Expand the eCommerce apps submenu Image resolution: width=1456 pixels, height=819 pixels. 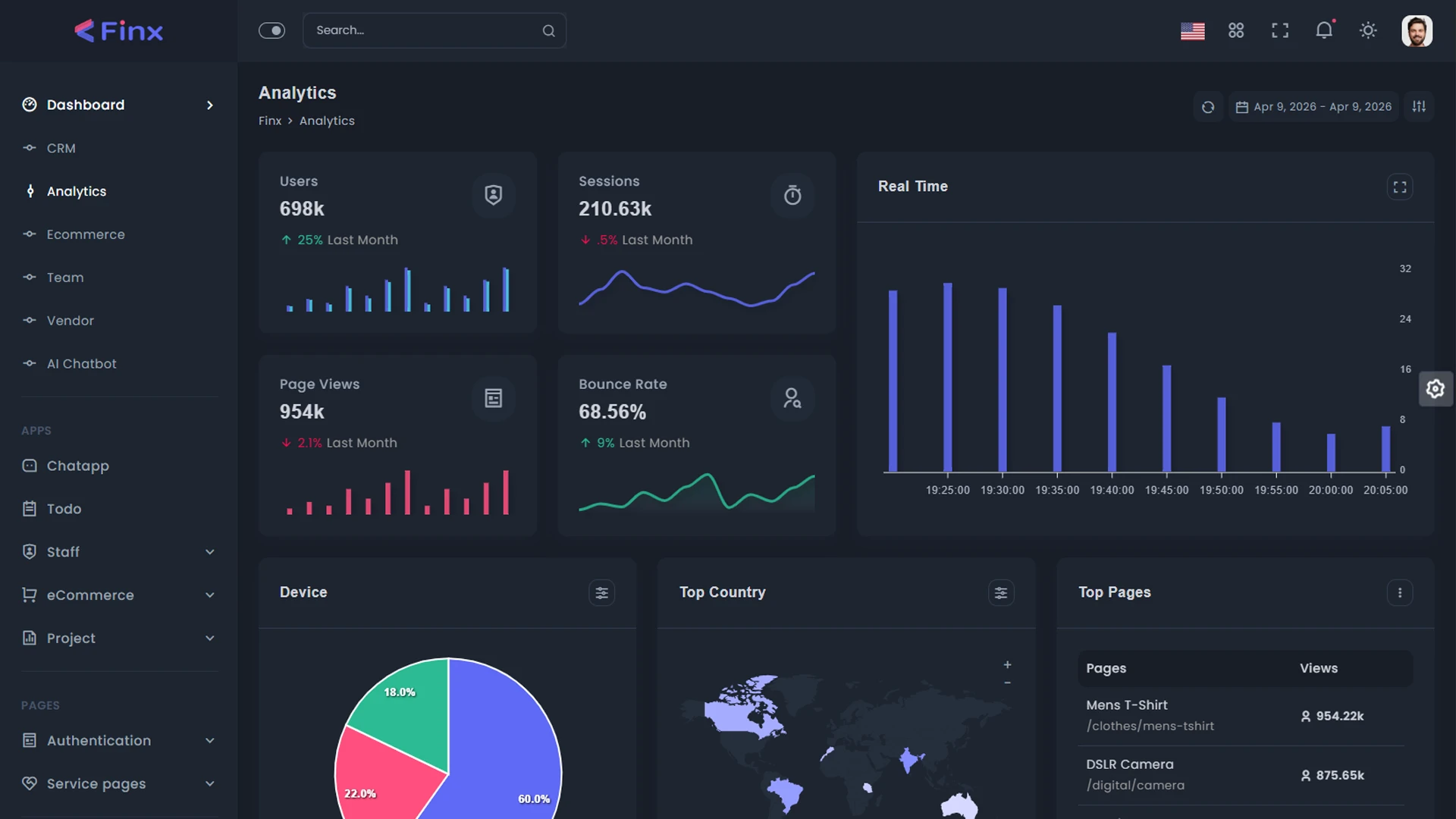coord(210,595)
